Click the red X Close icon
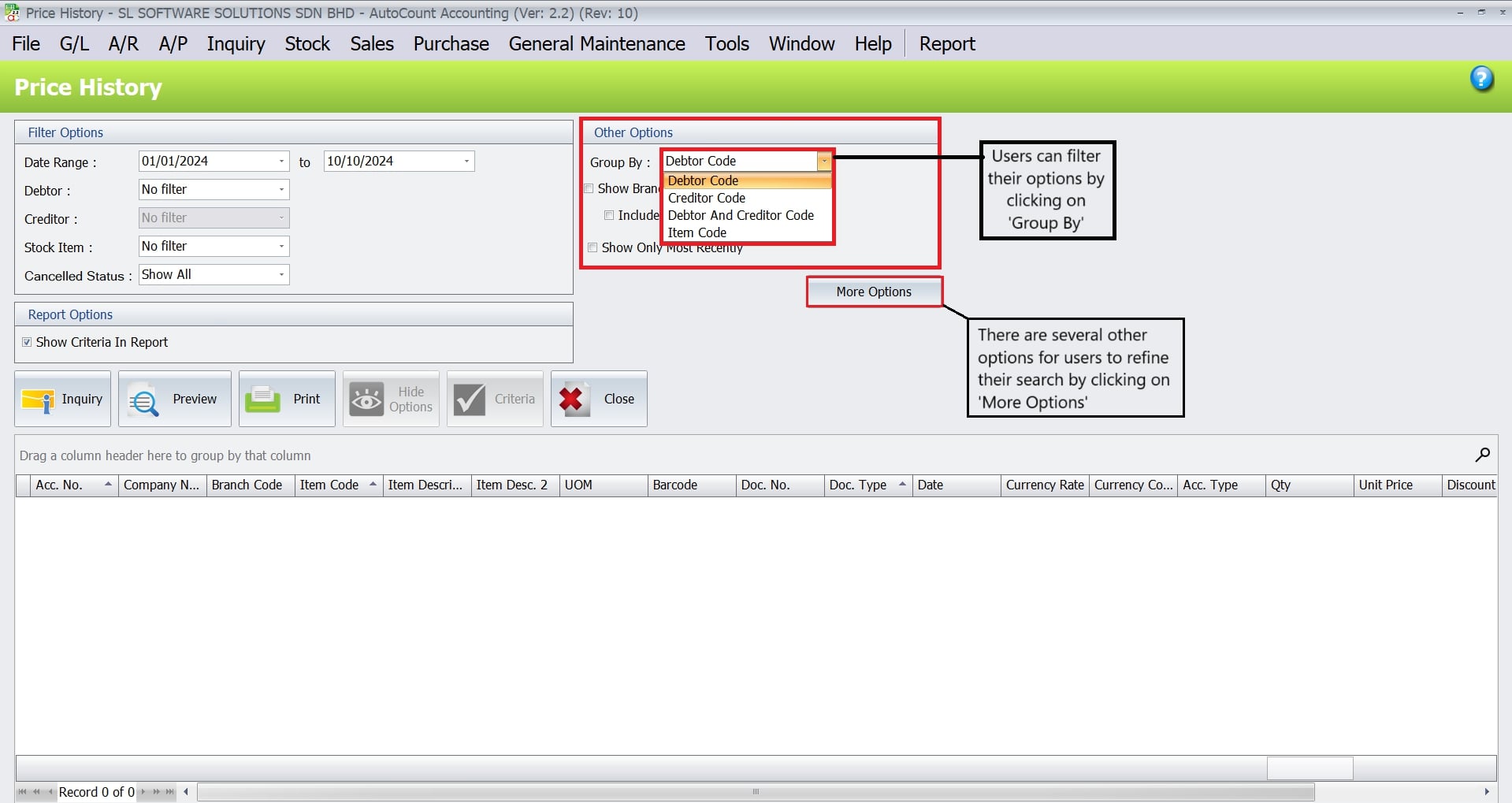 click(x=573, y=399)
